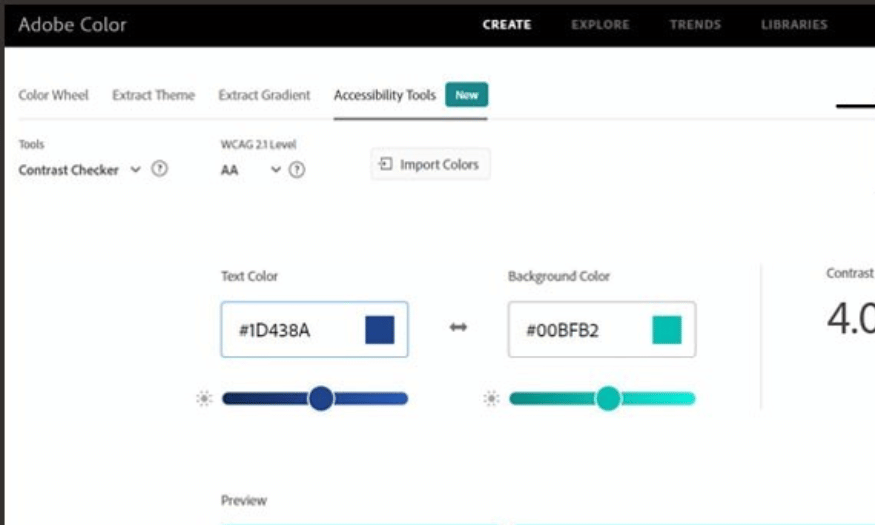This screenshot has width=875, height=525.
Task: Click the Background Color label
Action: [559, 276]
